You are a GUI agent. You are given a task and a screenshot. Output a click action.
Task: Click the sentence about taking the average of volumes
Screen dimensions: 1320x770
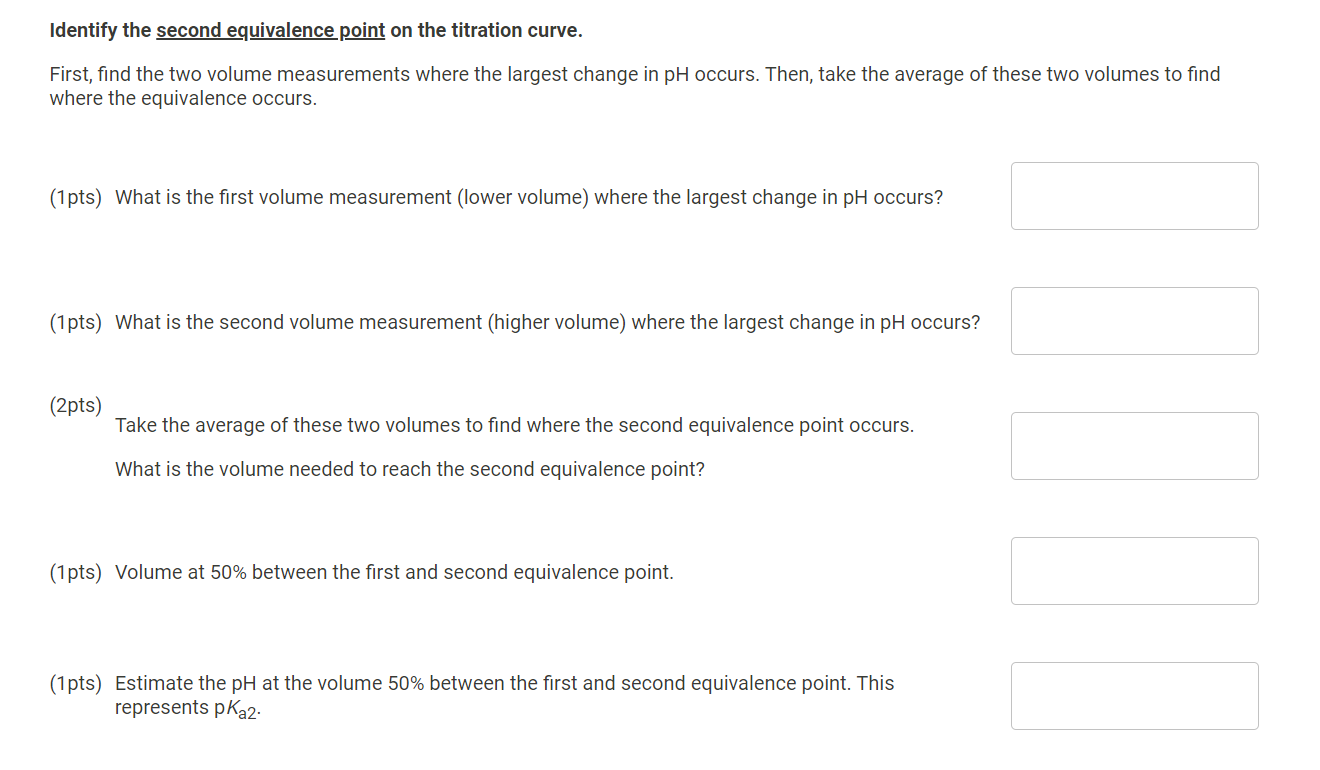click(x=515, y=425)
